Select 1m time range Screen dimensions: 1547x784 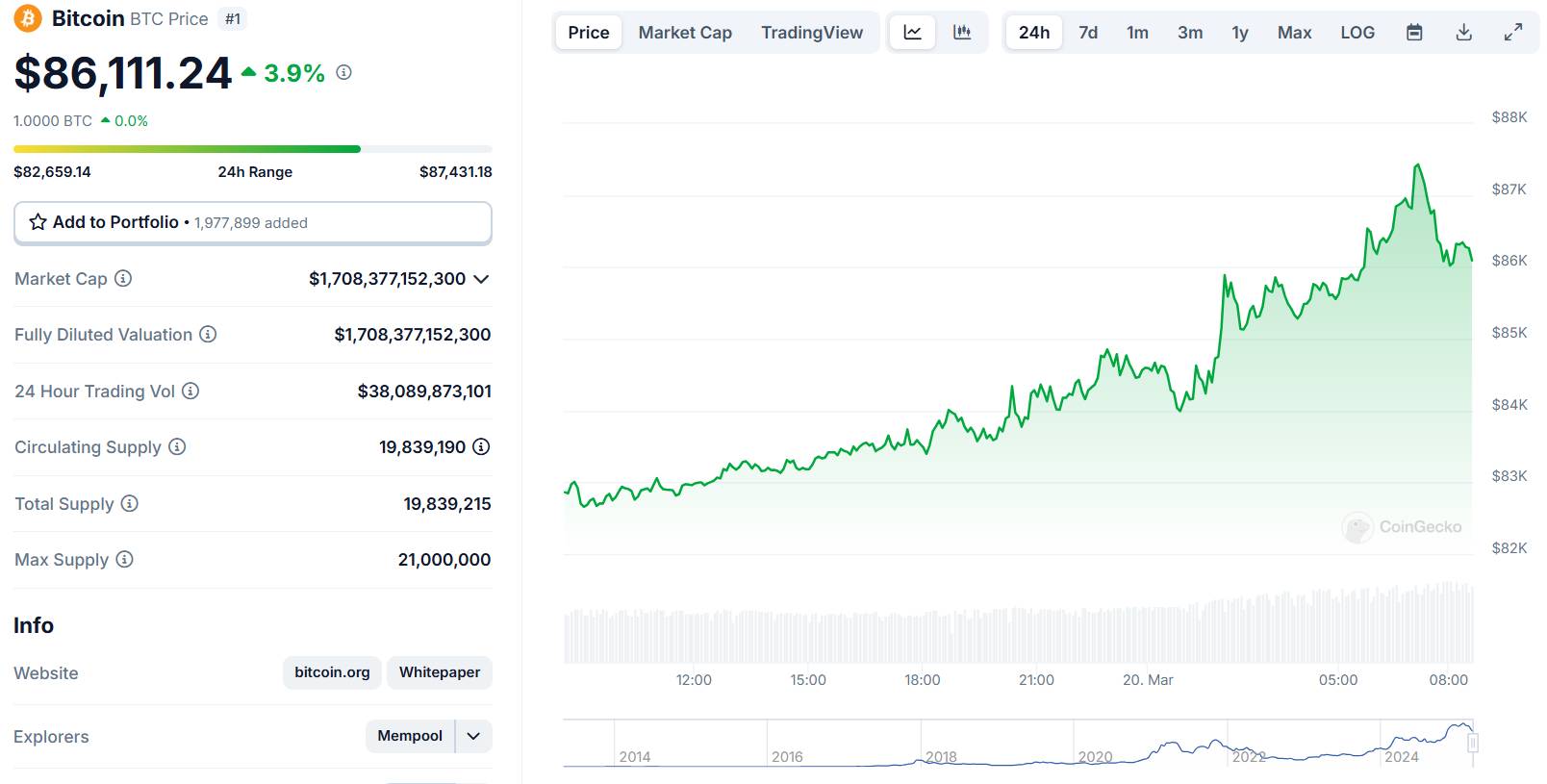[1137, 33]
